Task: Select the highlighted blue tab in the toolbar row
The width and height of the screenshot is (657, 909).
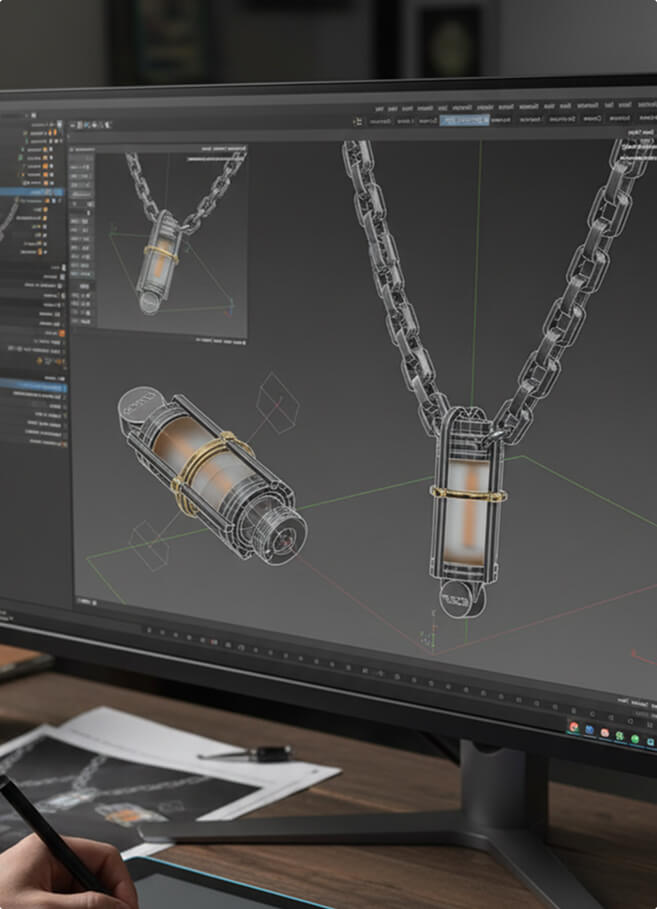Action: [x=463, y=119]
